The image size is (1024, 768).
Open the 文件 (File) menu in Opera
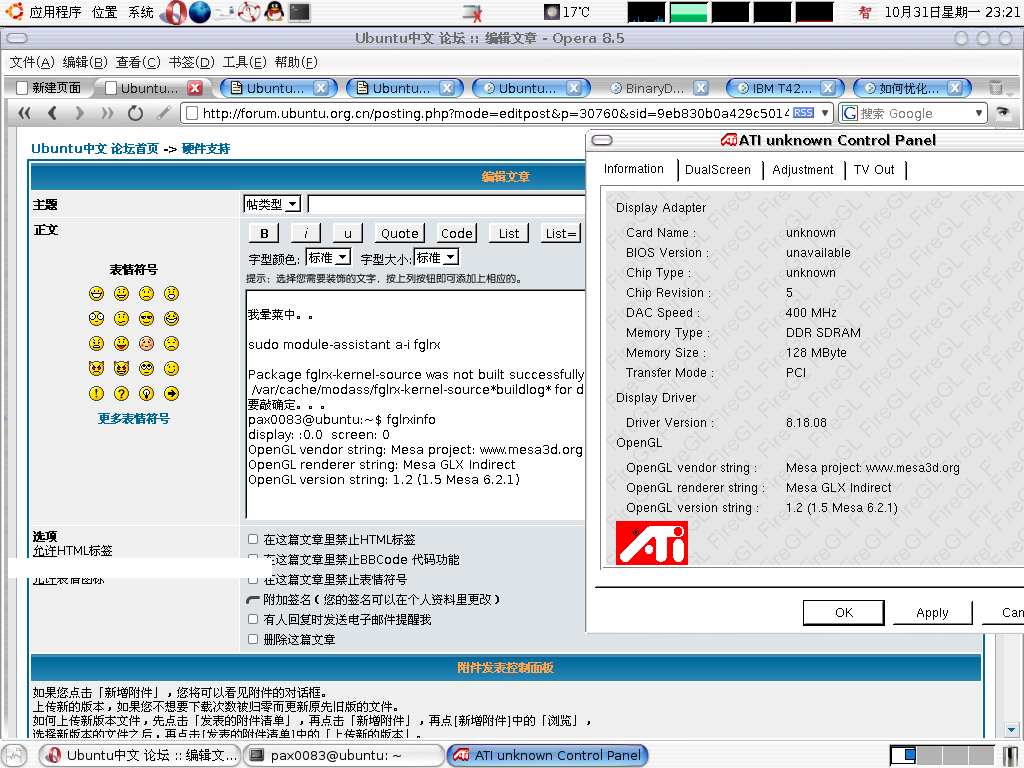[32, 62]
